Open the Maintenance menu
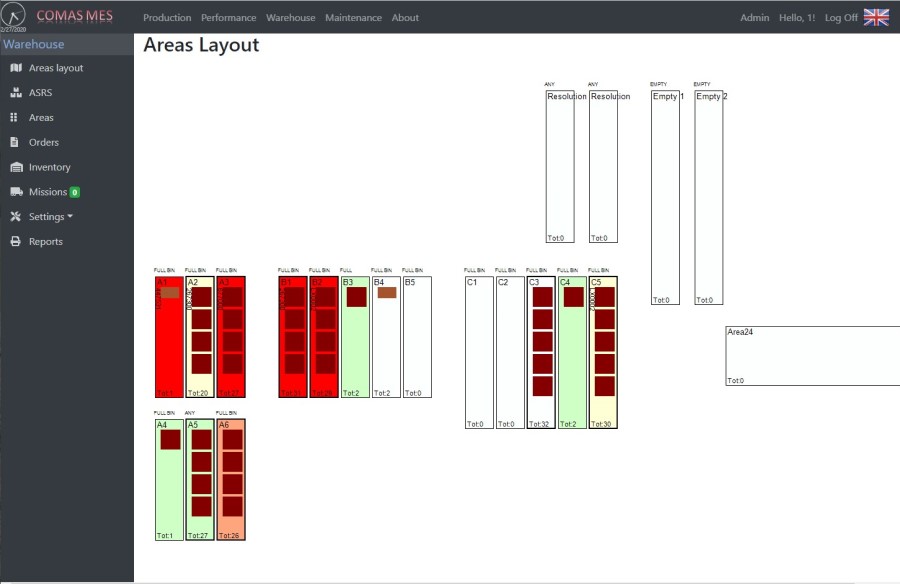Screen dimensions: 900x584 click(x=353, y=18)
